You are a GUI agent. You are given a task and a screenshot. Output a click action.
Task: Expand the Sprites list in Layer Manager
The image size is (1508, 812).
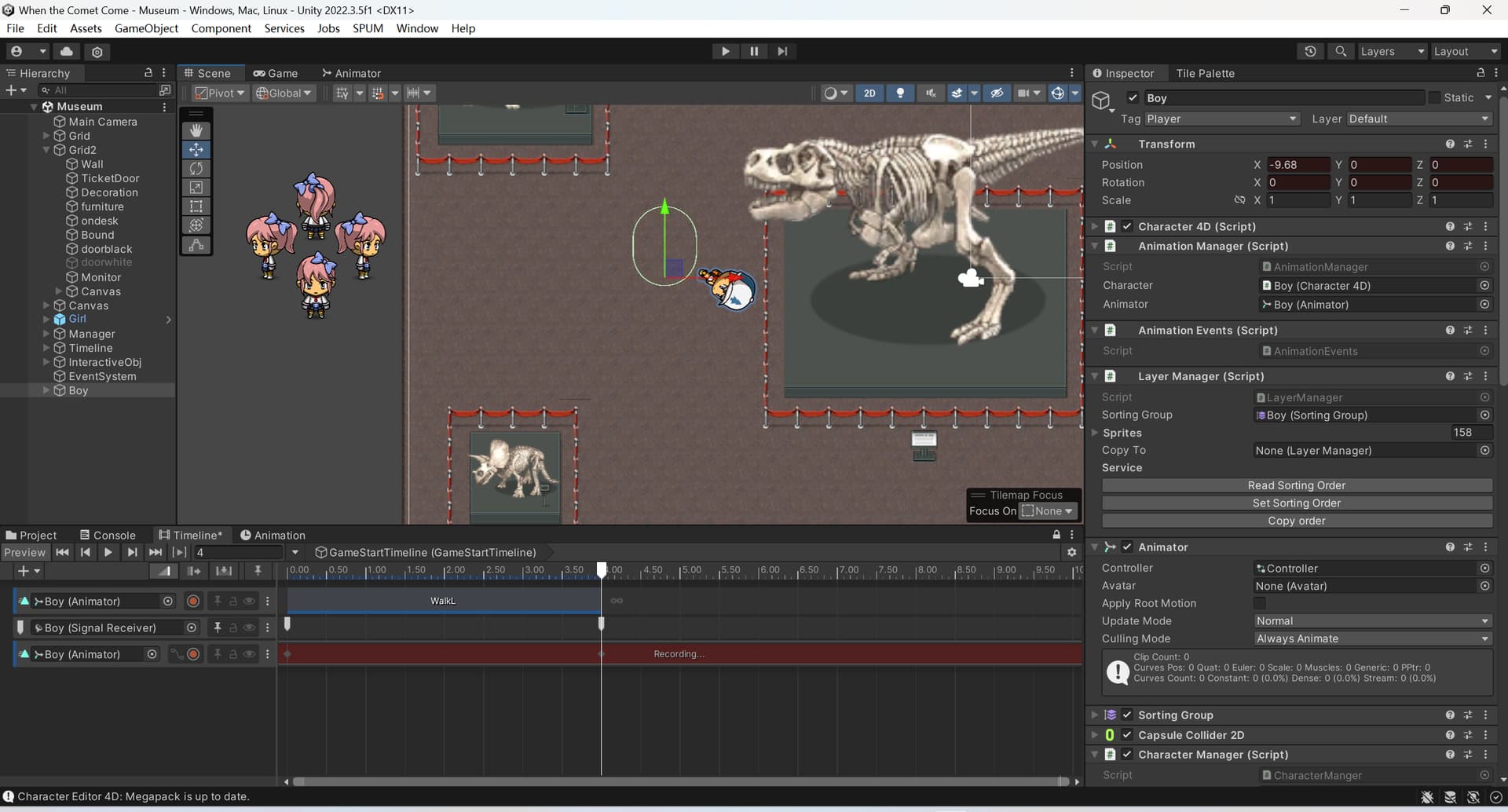1096,433
